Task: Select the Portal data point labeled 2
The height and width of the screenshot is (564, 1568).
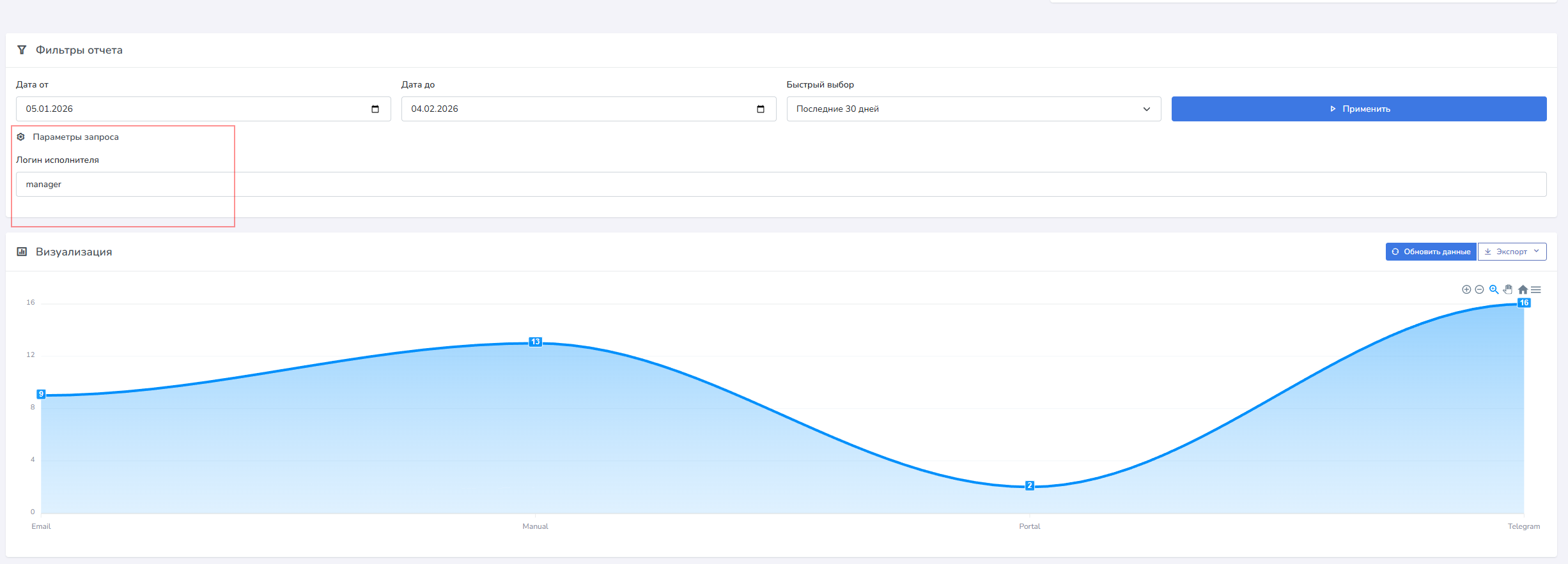Action: pos(1029,486)
